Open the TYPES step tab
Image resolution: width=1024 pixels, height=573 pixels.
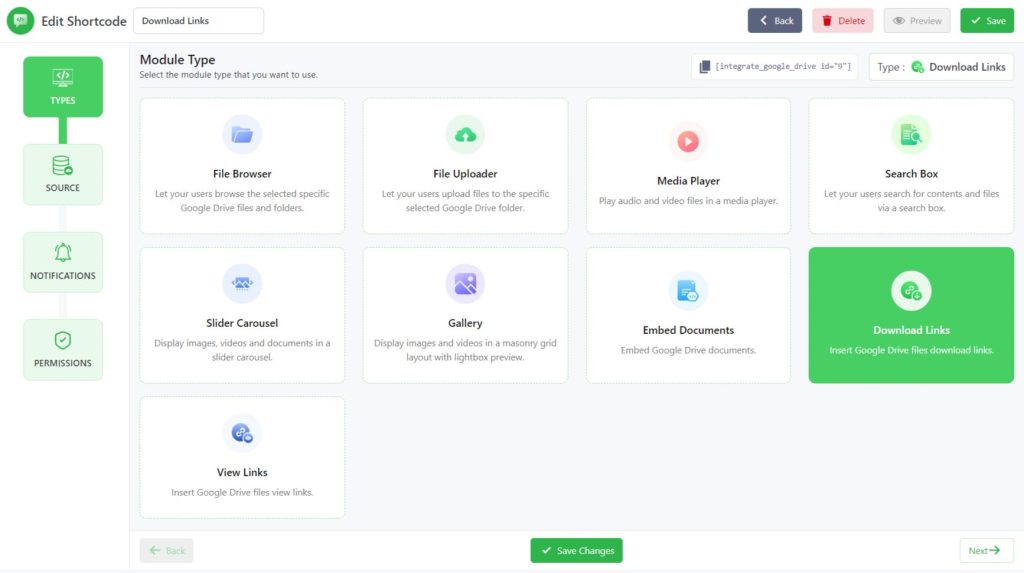pyautogui.click(x=63, y=87)
